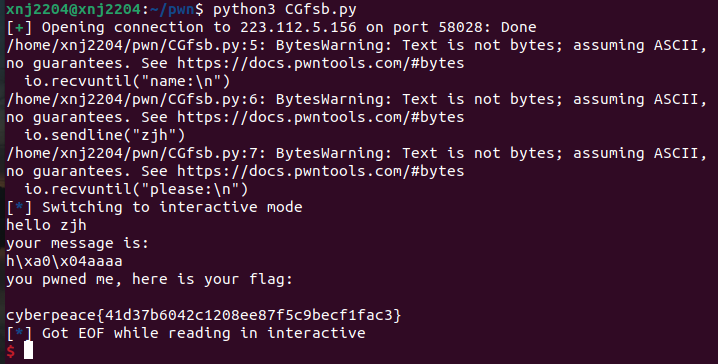Click the docs.pwntools.com link after the CGfsb.py:6 warning
718x364 pixels.
[321, 117]
